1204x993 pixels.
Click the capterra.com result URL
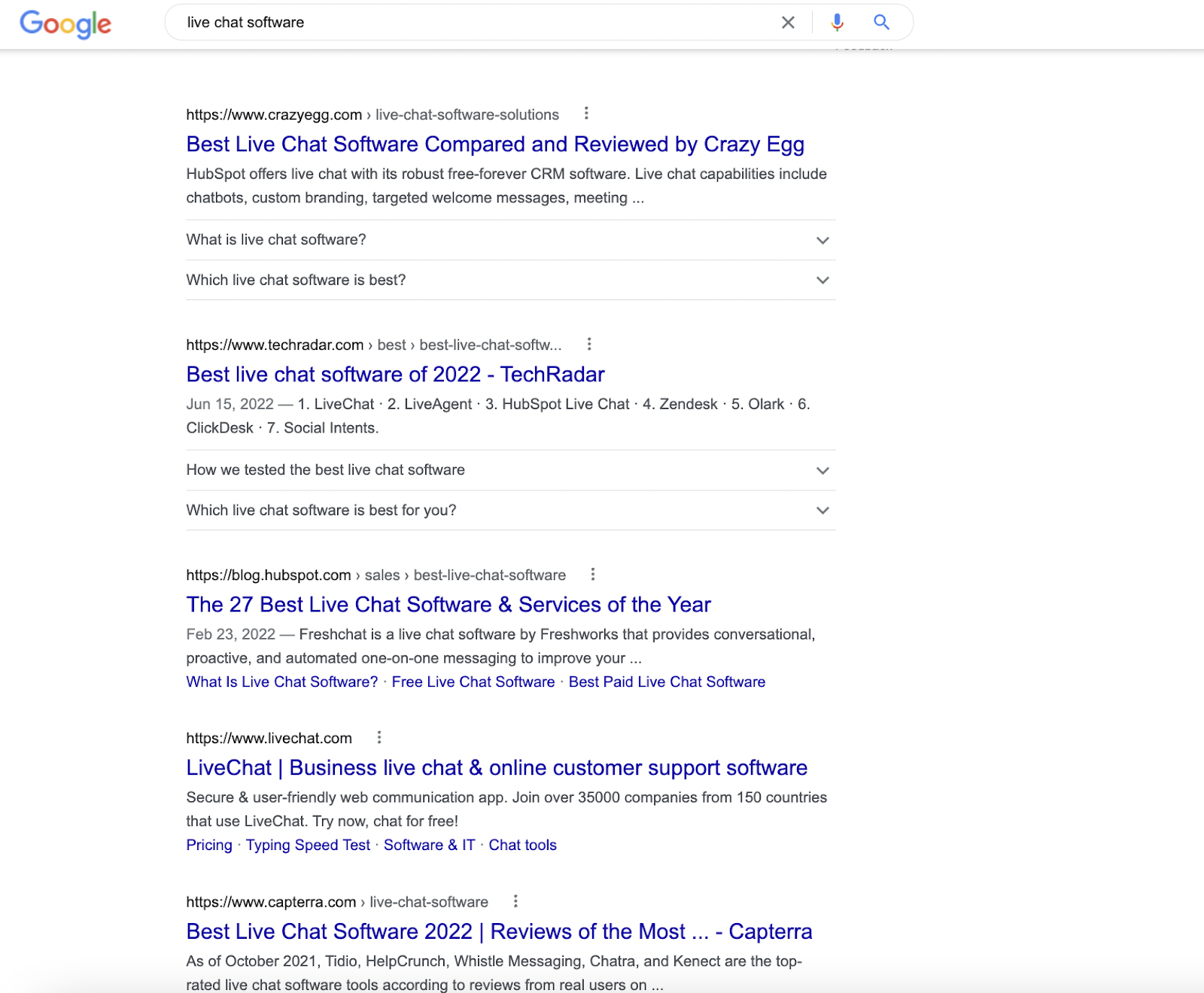tap(337, 902)
